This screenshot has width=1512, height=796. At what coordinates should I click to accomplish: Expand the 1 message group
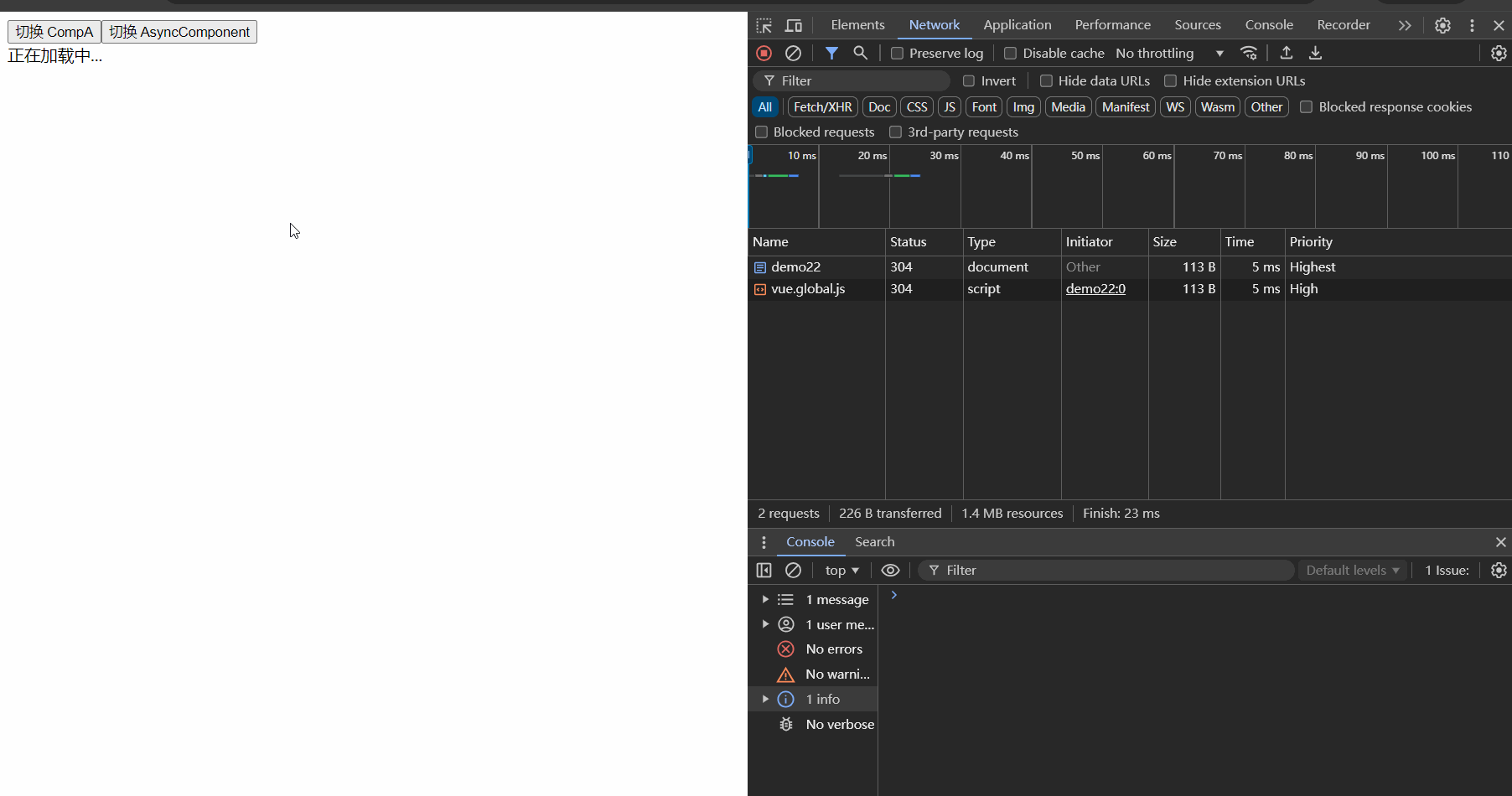click(x=765, y=600)
